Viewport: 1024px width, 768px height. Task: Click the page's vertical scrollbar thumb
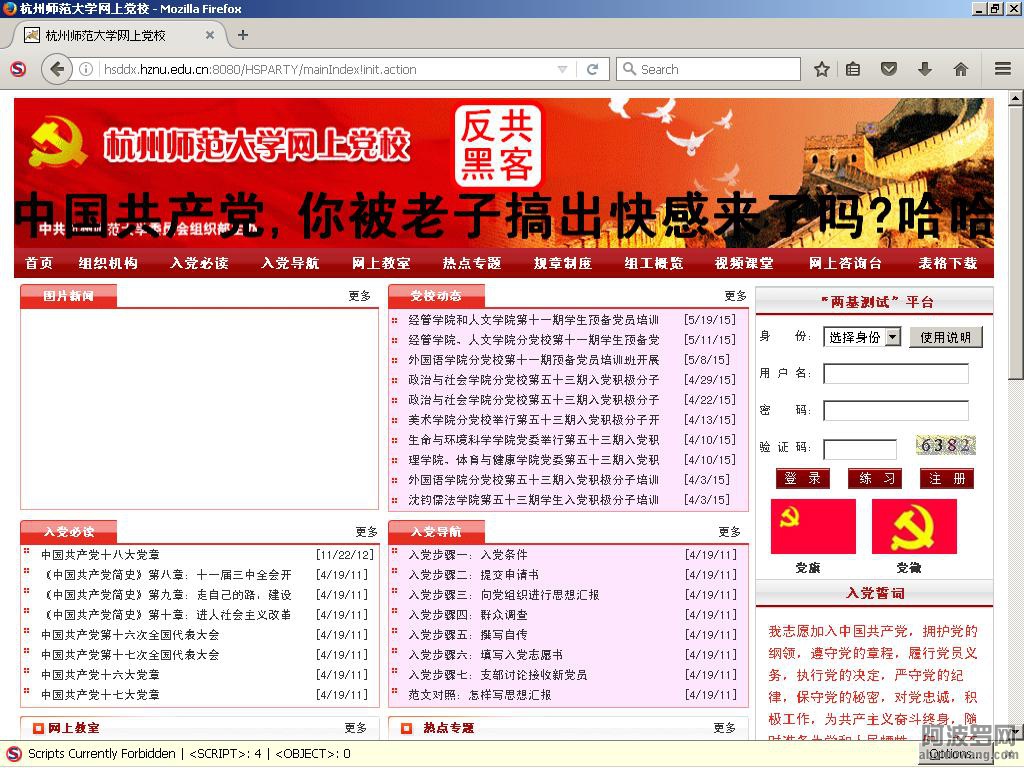(1015, 240)
